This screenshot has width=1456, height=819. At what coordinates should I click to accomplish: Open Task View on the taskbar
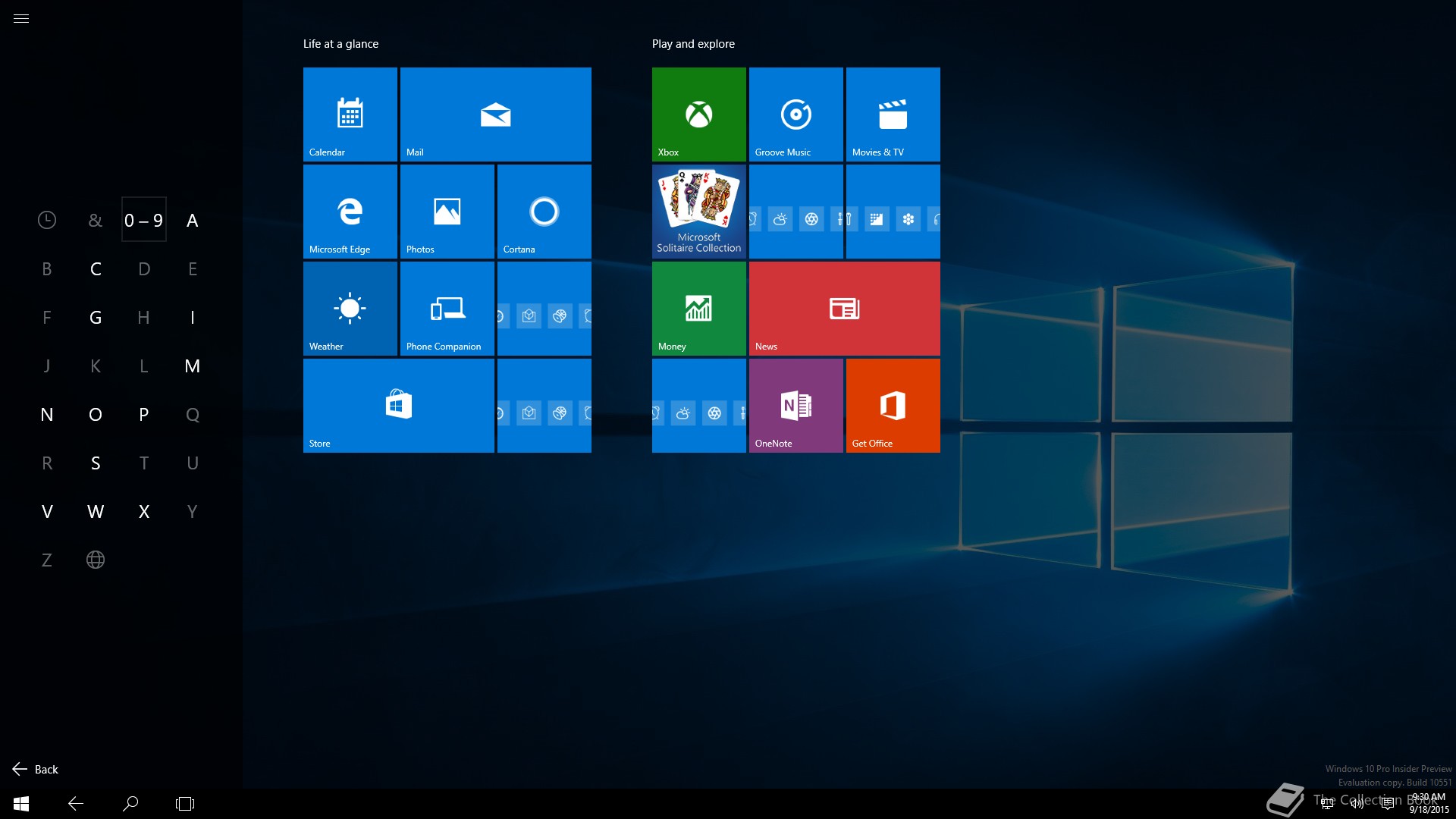185,804
